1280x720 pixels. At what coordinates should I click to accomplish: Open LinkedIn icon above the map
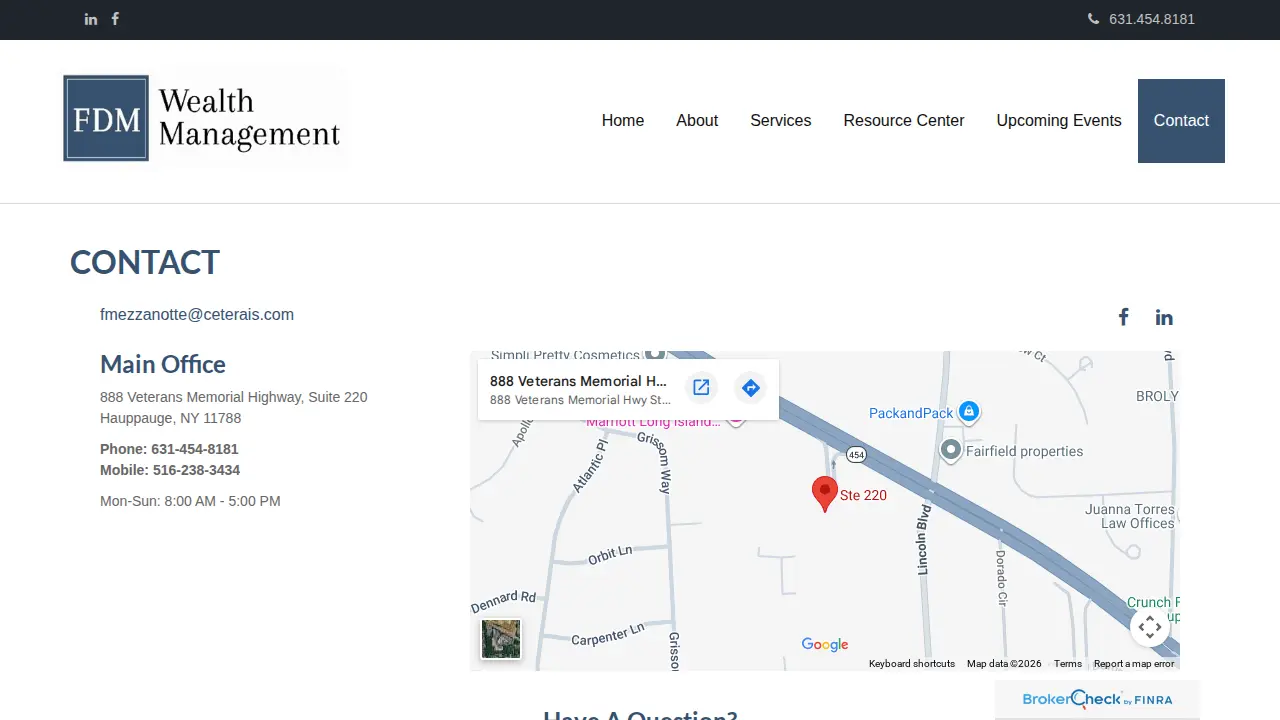(x=1164, y=317)
